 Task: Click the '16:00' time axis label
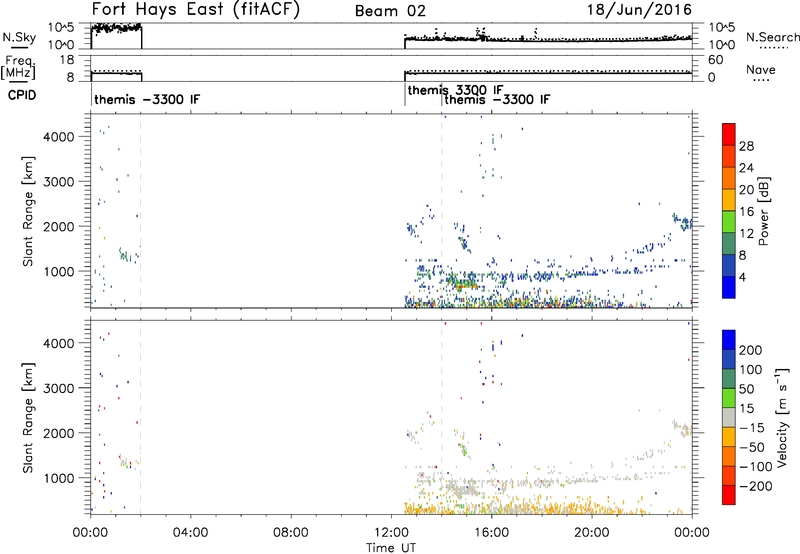pyautogui.click(x=491, y=533)
